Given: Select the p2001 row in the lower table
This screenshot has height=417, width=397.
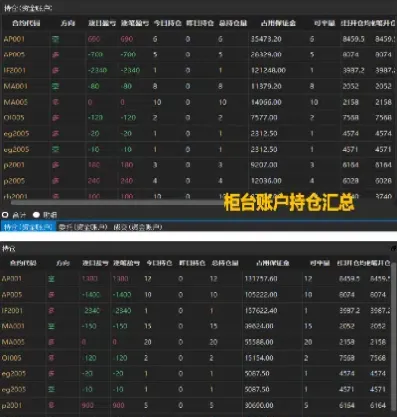Looking at the screenshot, I should [196, 405].
